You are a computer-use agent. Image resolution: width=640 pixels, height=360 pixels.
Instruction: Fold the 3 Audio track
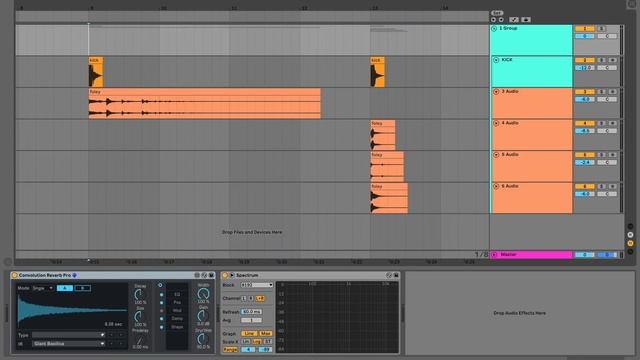coord(496,92)
